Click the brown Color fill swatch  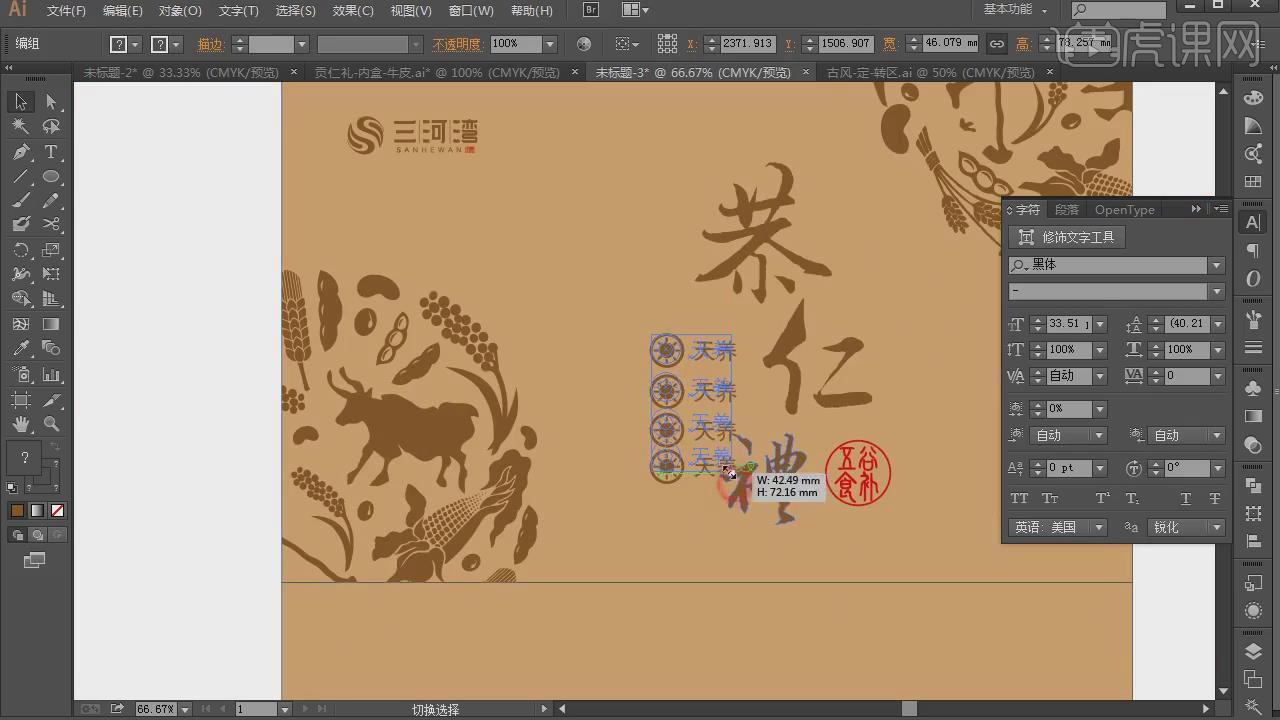click(17, 511)
